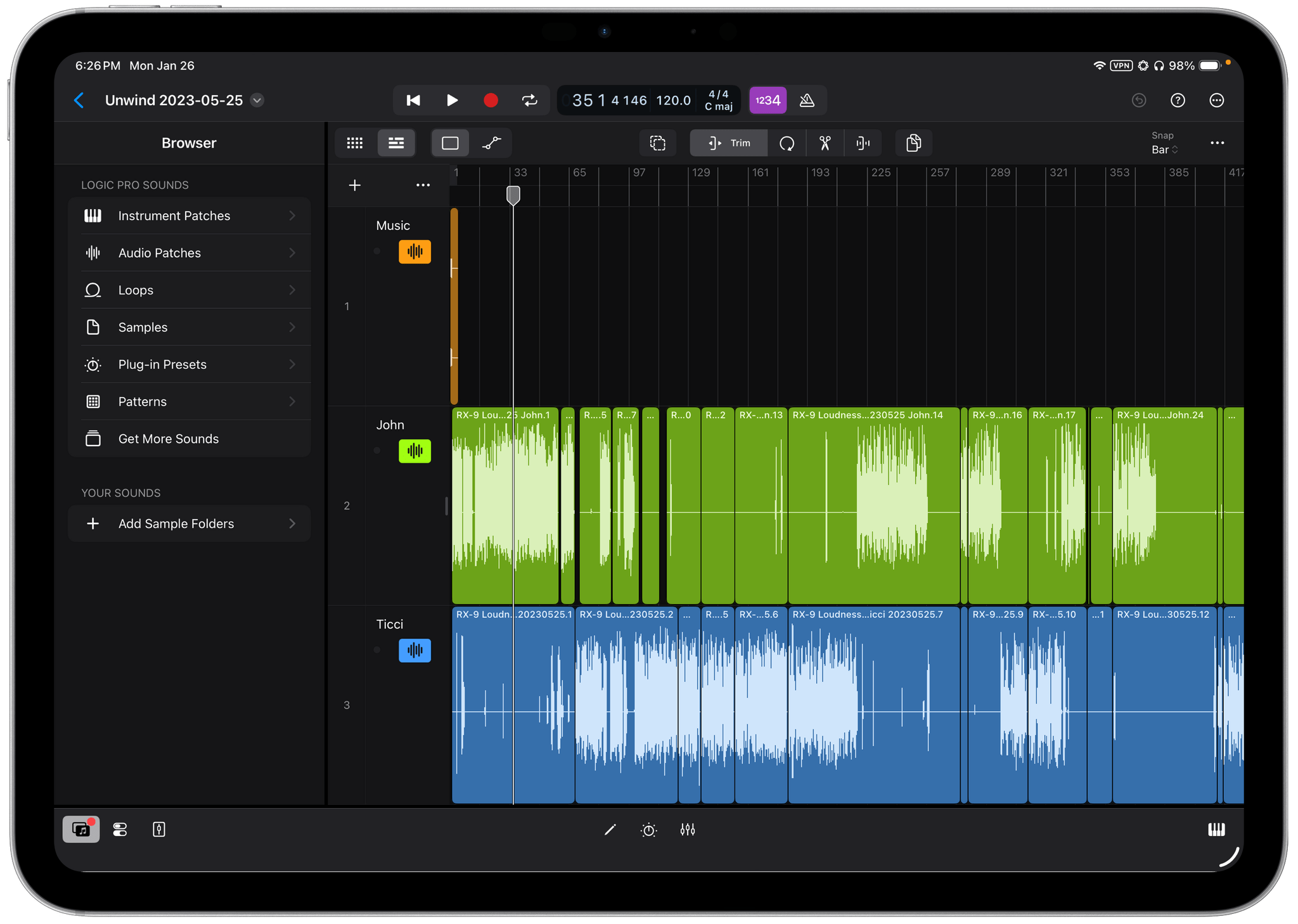Tap Get More Sounds

[x=189, y=439]
